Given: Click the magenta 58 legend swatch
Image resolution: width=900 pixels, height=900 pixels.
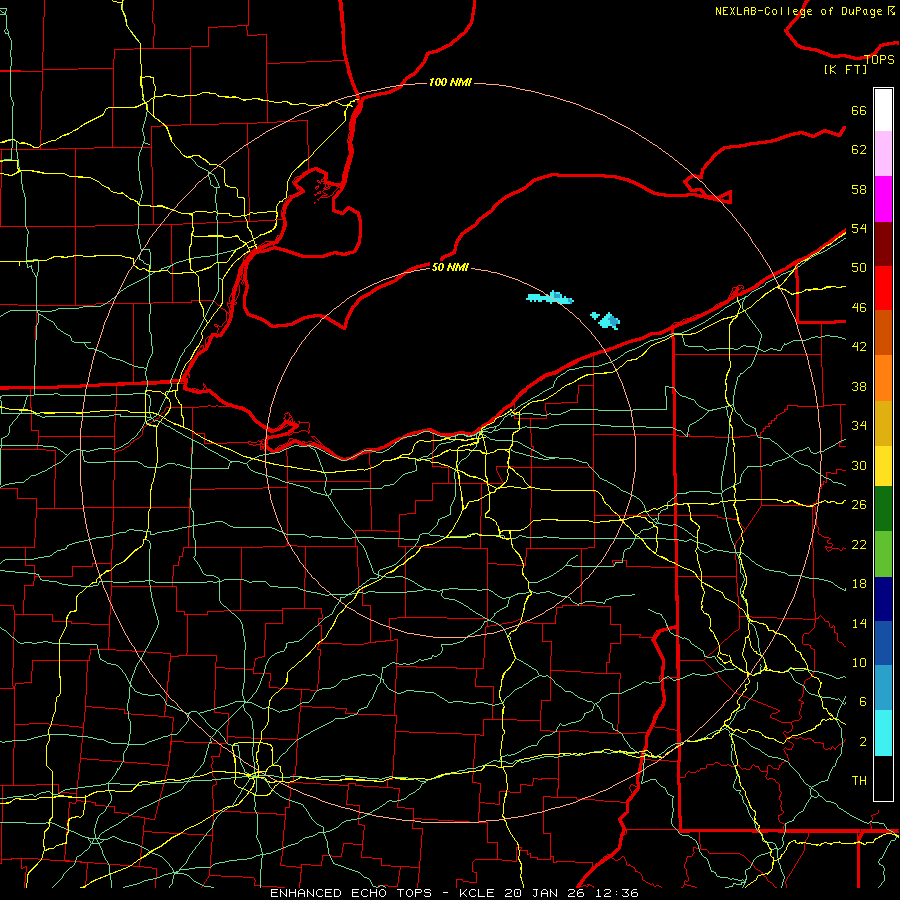Looking at the screenshot, I should [883, 199].
